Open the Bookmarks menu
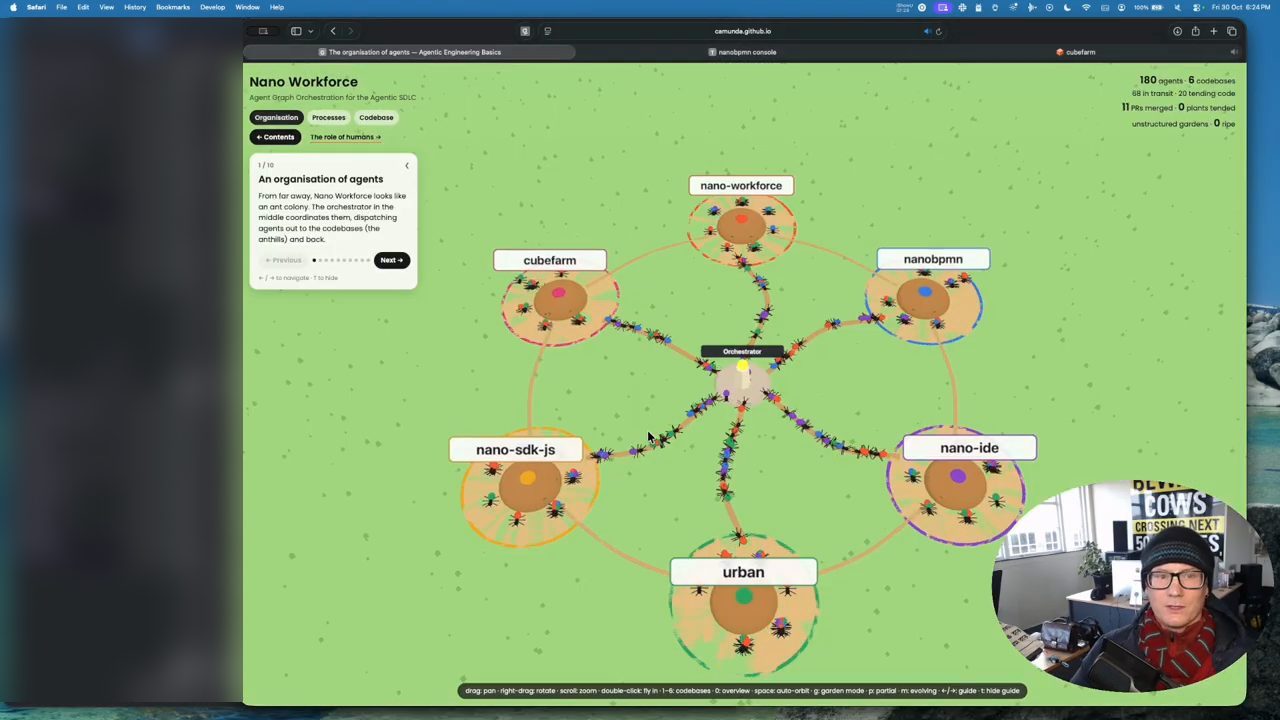Screen dimensions: 1280x720 (173, 7)
